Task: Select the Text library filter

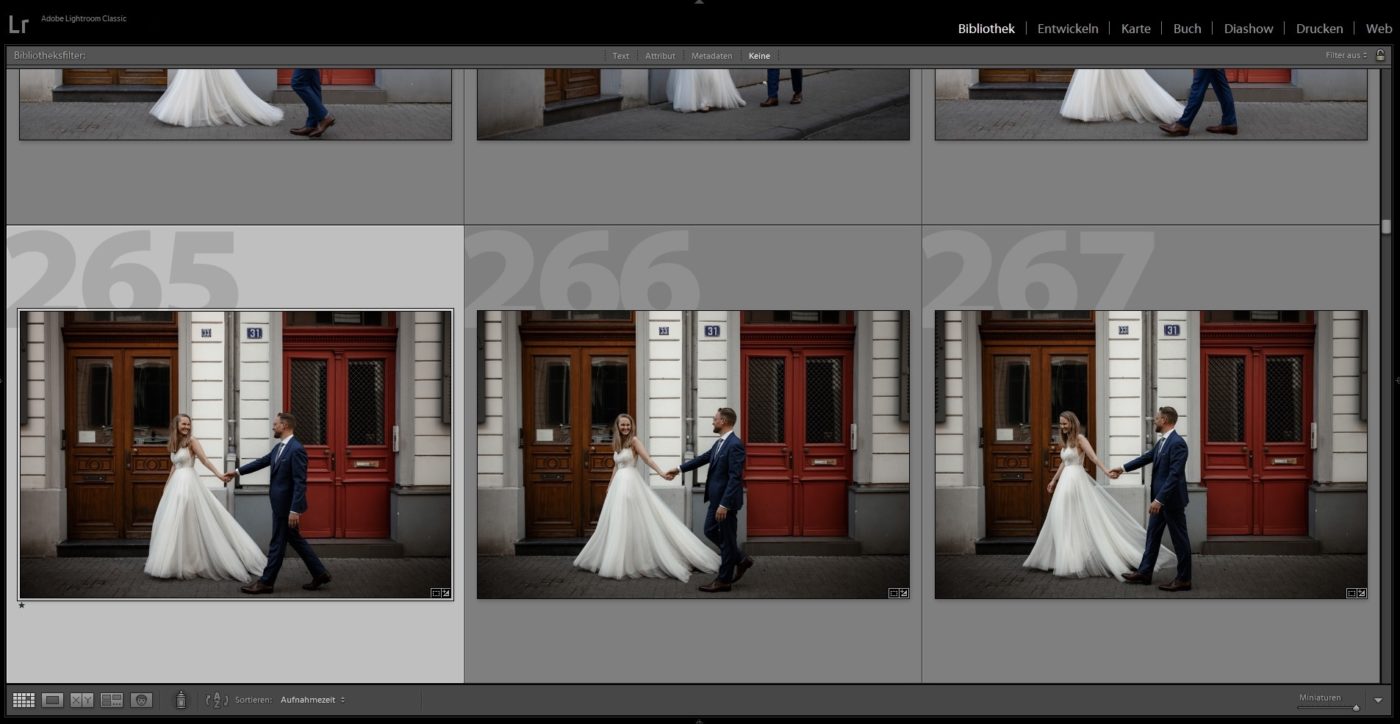Action: 621,56
